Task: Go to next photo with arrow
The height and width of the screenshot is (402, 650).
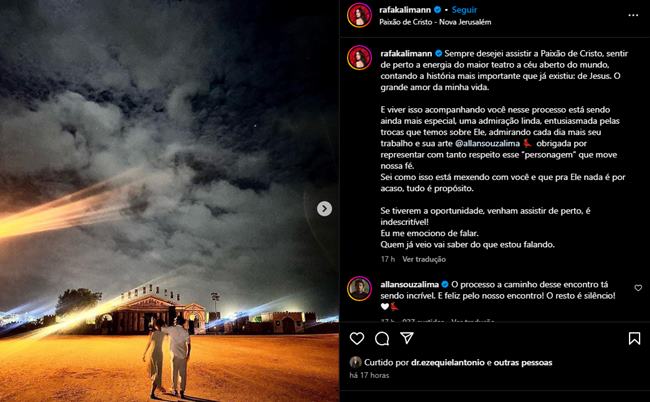Action: coord(324,208)
